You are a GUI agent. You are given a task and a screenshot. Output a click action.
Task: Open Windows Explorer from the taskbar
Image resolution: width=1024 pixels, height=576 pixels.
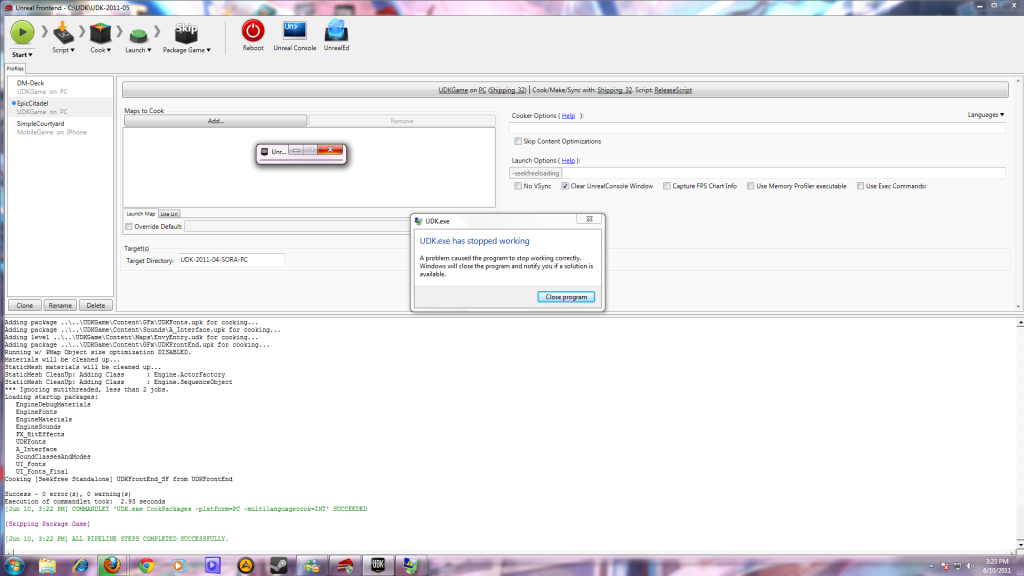[47, 566]
